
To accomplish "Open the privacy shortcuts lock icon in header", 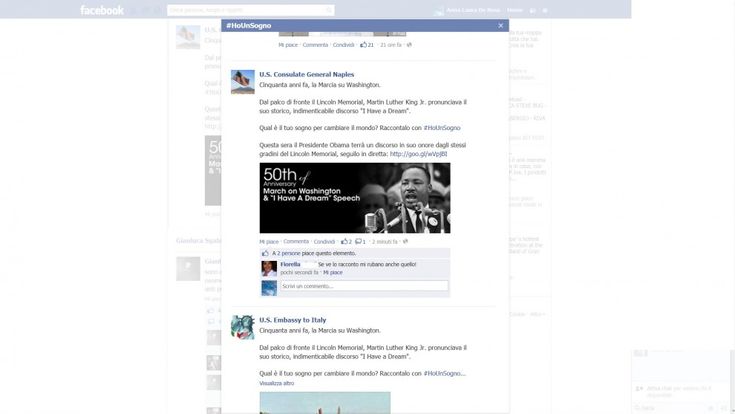I will point(532,10).
